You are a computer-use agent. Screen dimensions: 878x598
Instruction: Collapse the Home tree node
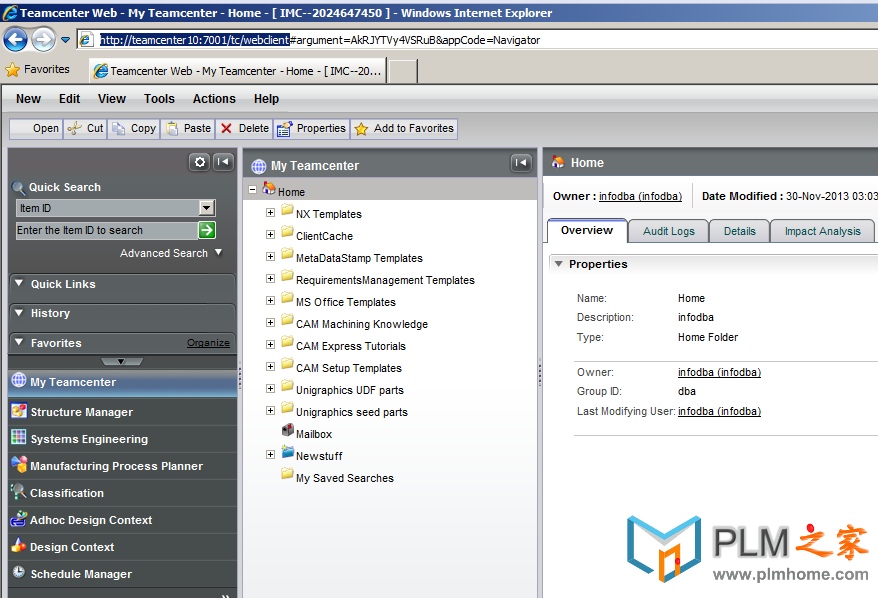[x=253, y=190]
